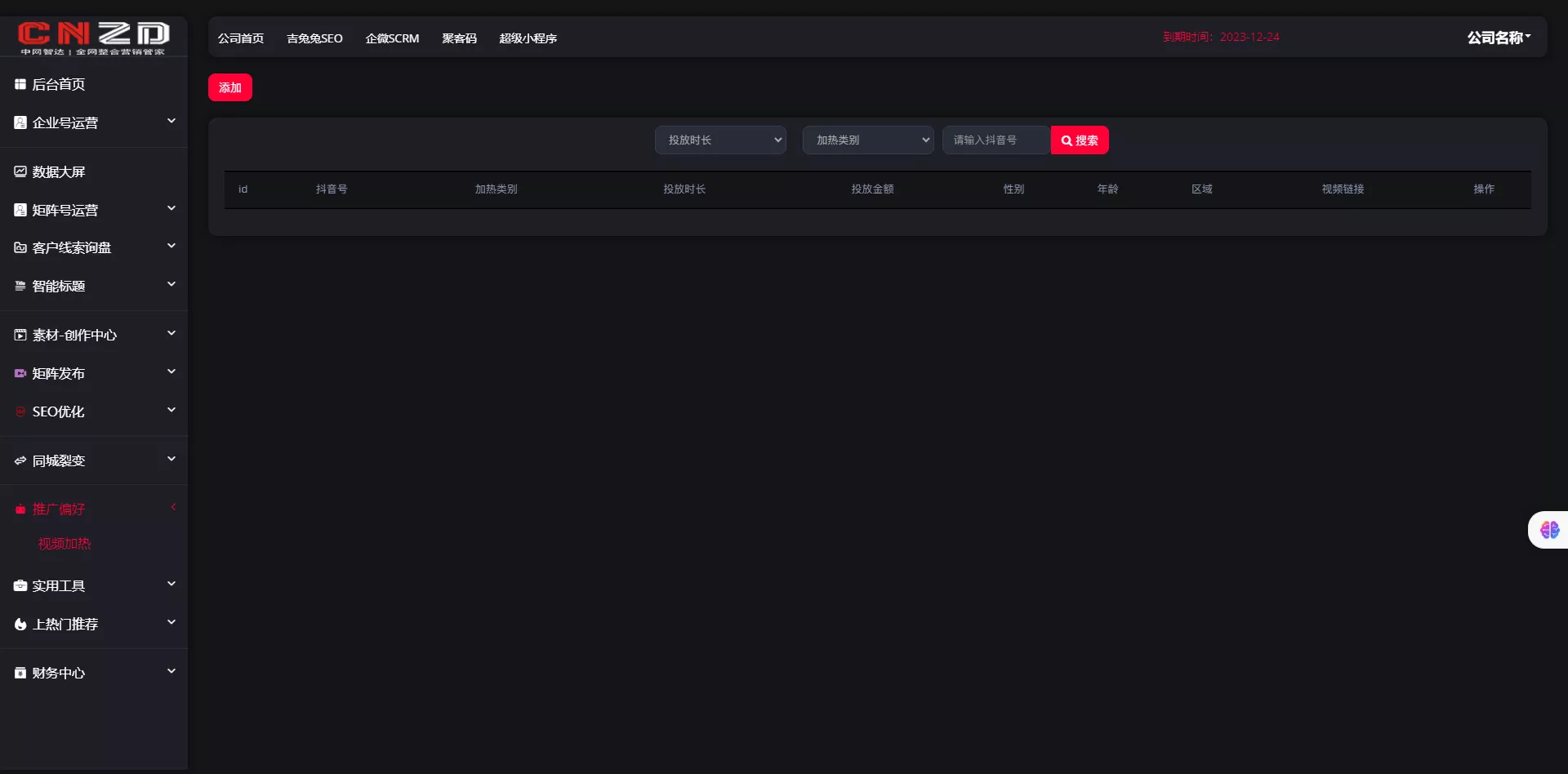Click the 客户线索询盘 folder icon

click(20, 247)
